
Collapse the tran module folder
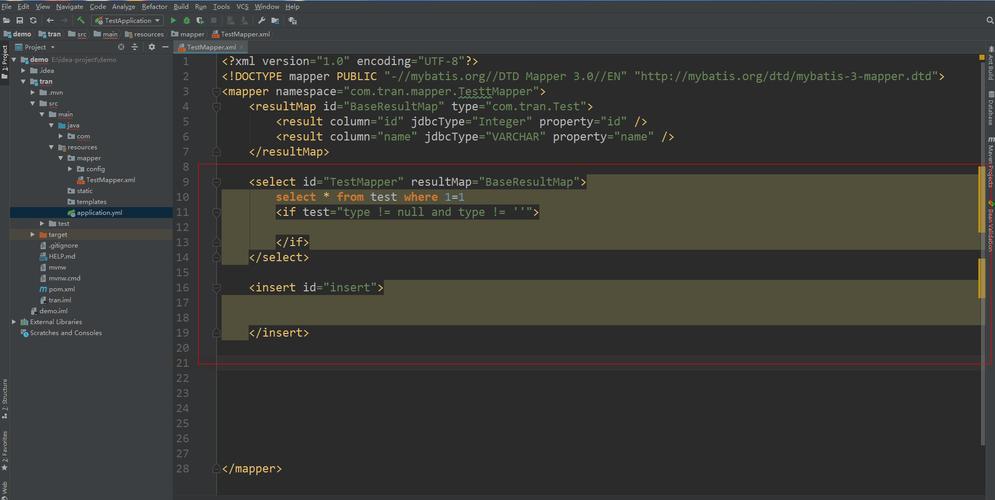(x=23, y=81)
